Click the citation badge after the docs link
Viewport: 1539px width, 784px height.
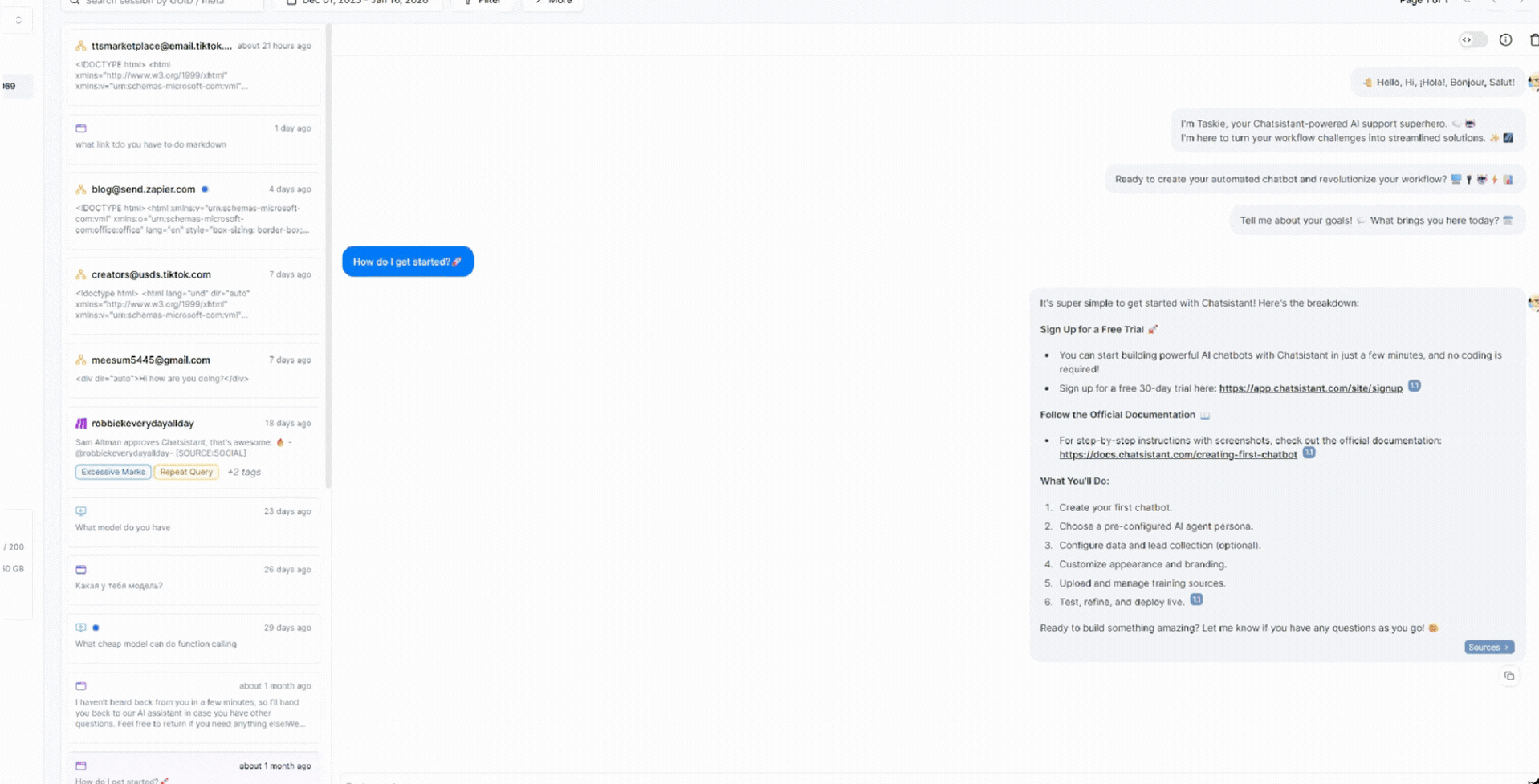click(1309, 453)
